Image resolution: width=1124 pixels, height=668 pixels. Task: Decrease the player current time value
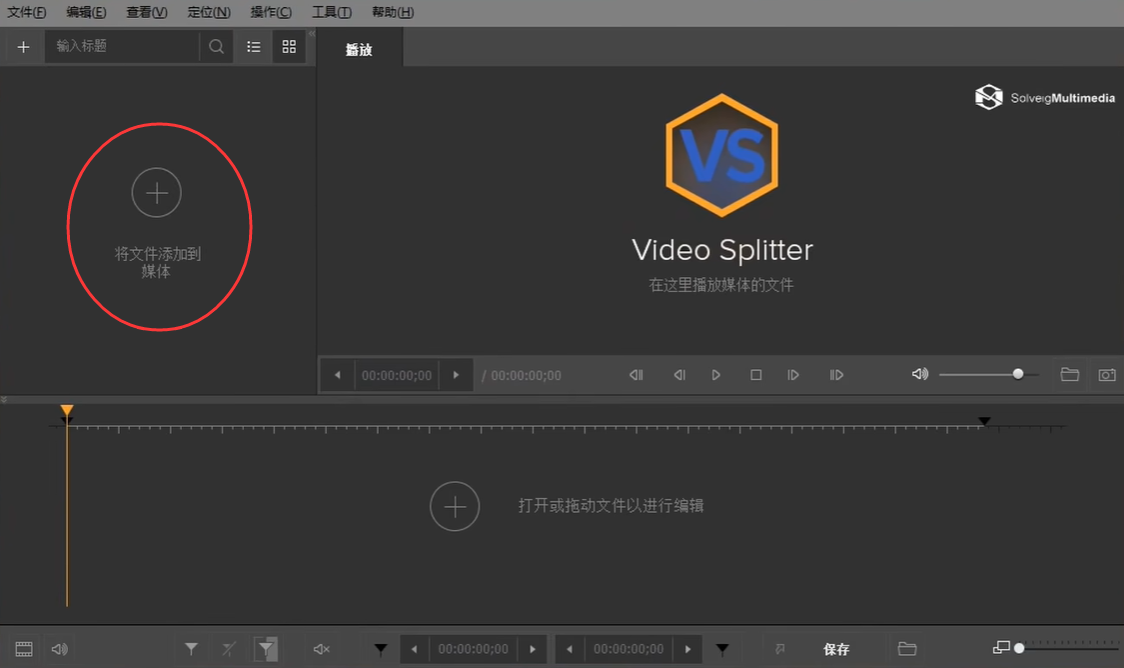(338, 375)
